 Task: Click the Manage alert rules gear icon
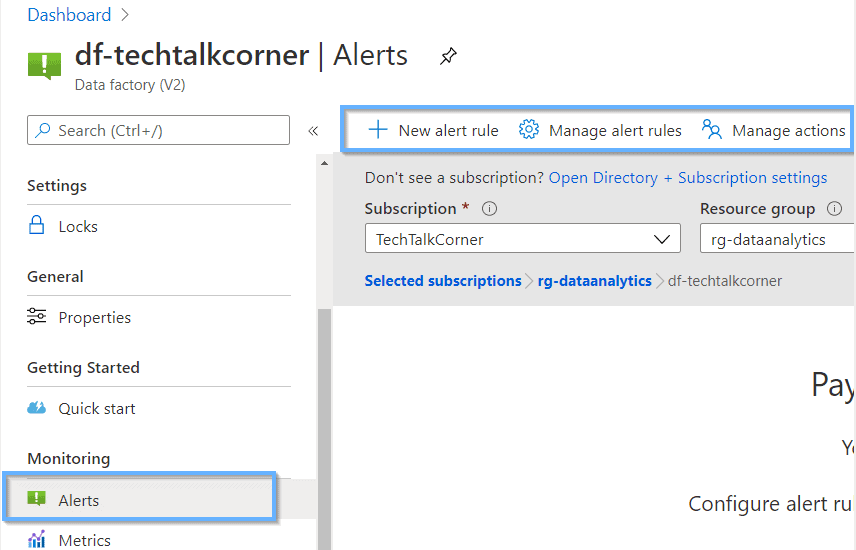[528, 129]
